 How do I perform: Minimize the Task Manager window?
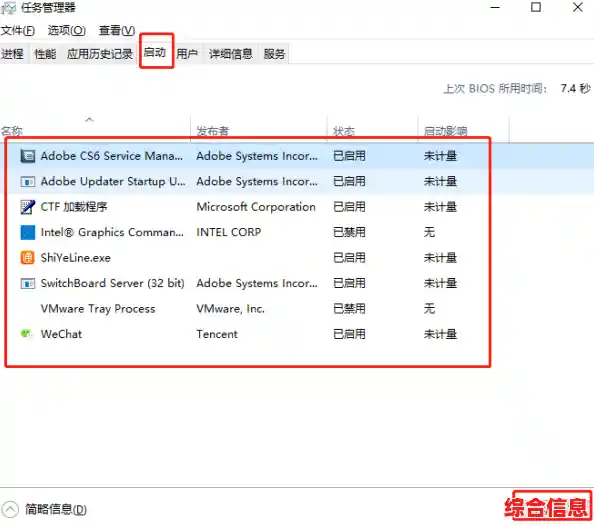click(x=495, y=8)
